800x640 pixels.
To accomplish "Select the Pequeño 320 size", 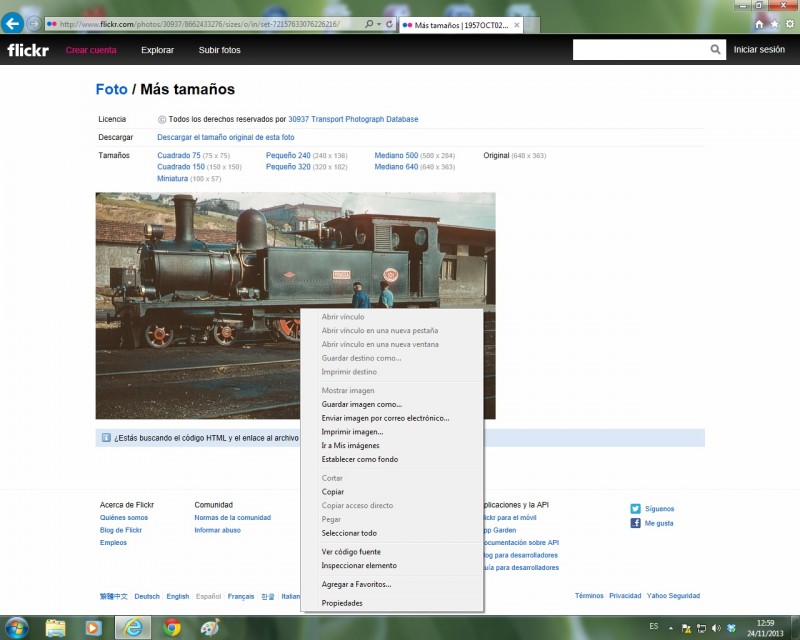I will pos(288,167).
